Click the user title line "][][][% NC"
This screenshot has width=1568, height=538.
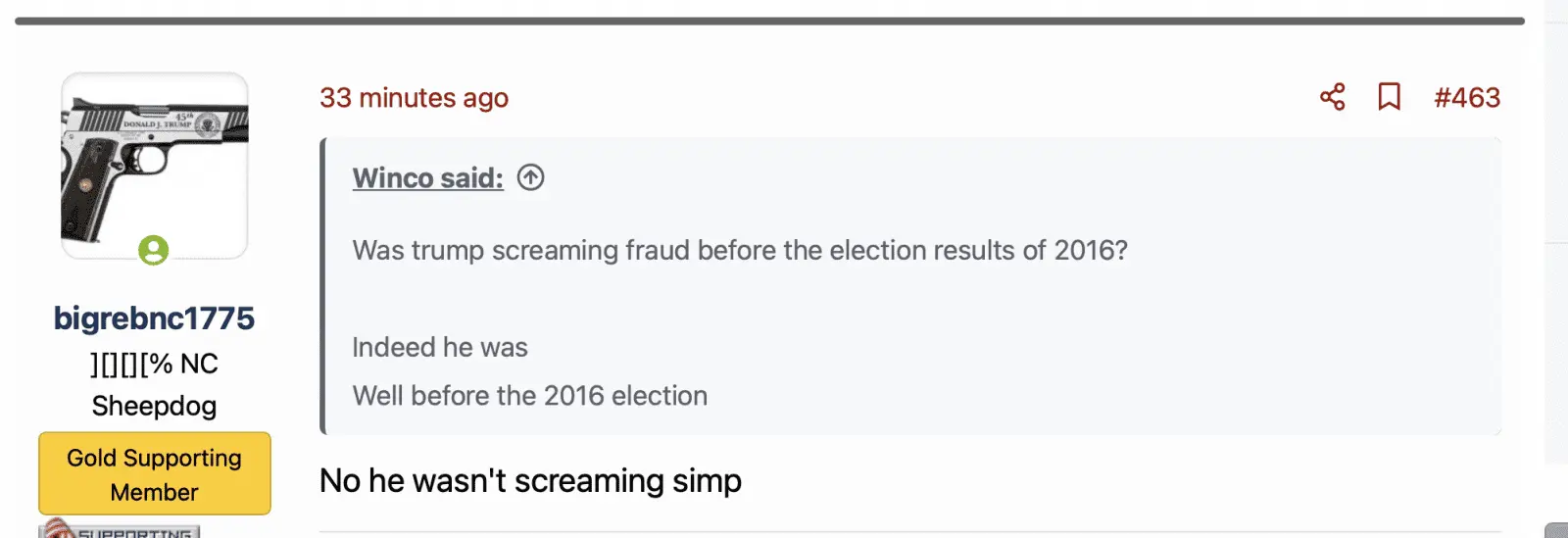tap(154, 364)
